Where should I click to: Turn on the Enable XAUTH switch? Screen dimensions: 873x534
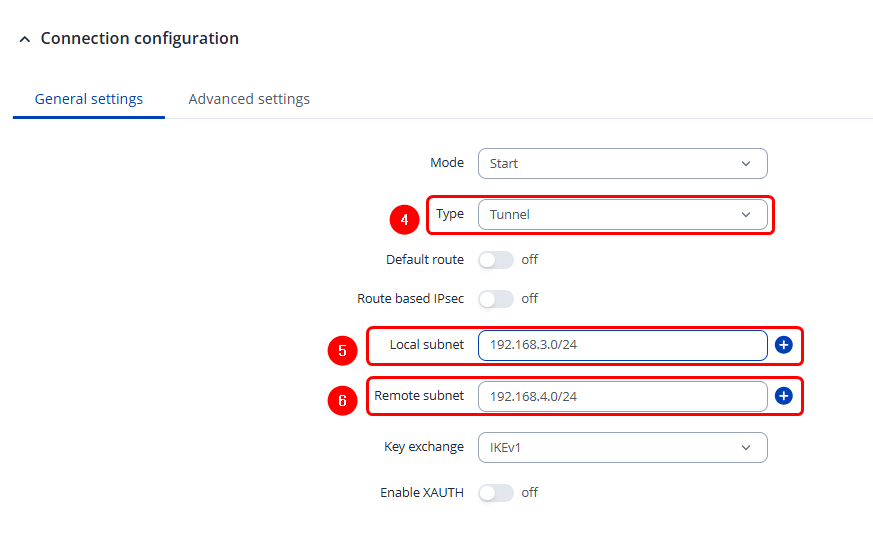point(495,492)
